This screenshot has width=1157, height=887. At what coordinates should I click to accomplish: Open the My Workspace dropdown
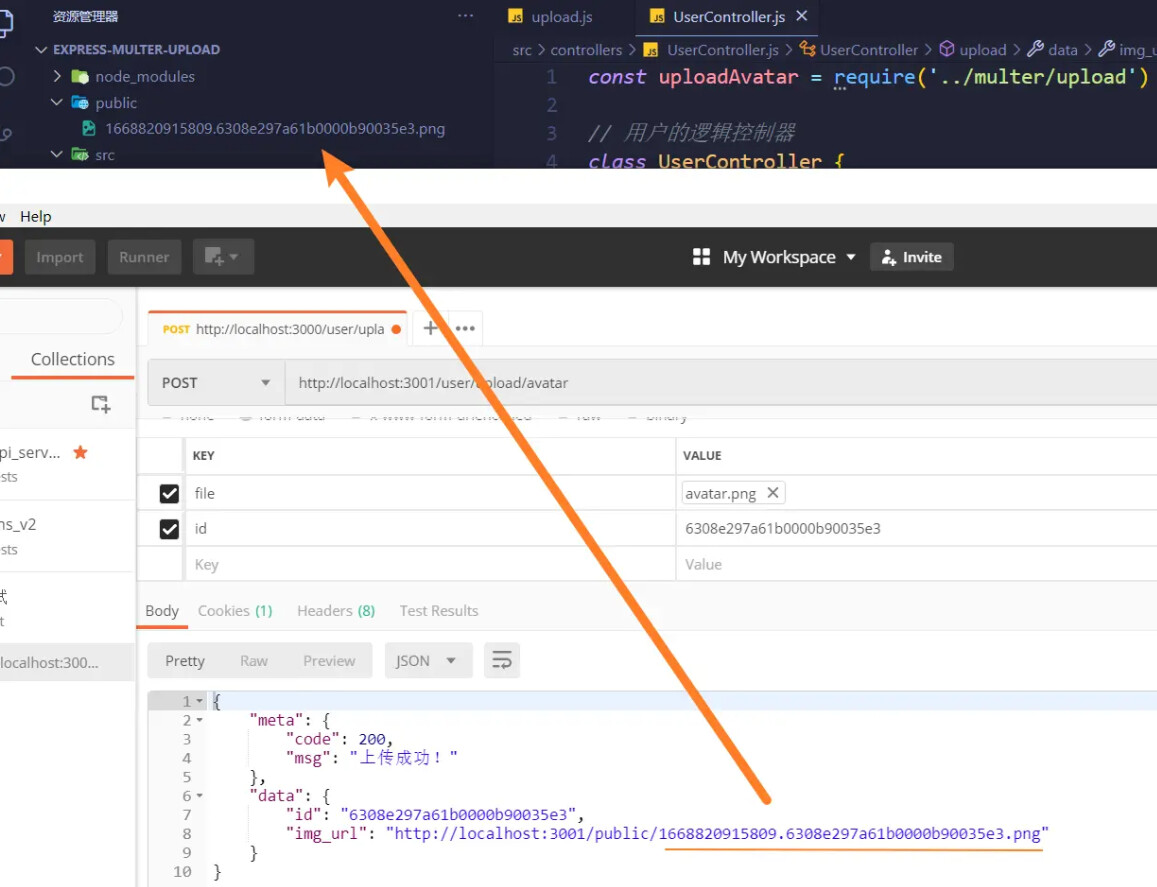(x=789, y=257)
